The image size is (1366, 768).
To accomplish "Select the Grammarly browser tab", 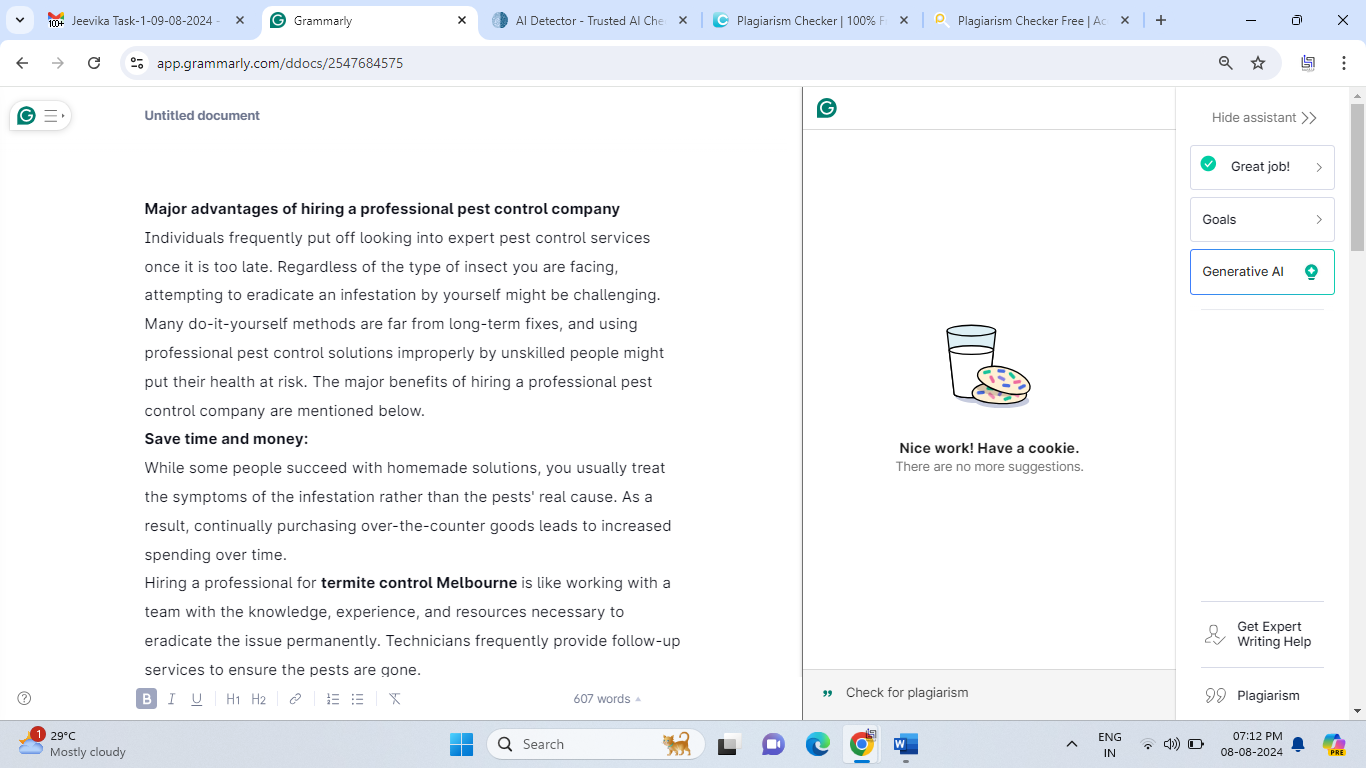I will click(x=368, y=20).
